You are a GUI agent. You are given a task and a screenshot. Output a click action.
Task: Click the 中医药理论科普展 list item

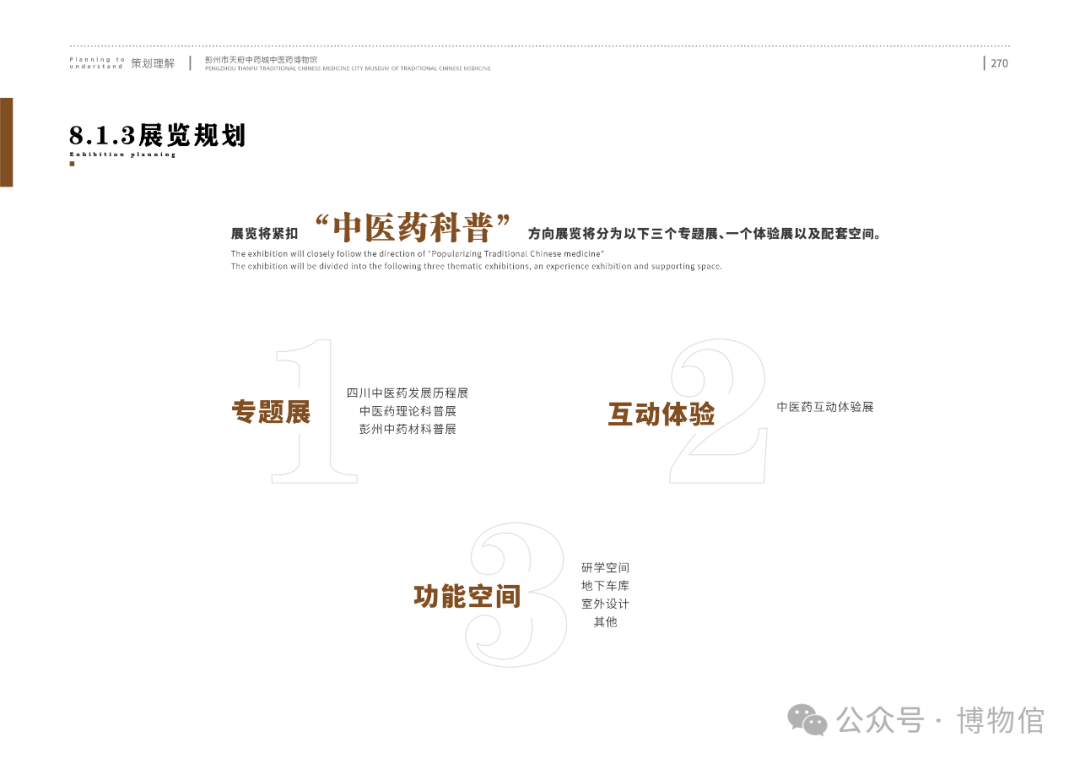pos(407,411)
